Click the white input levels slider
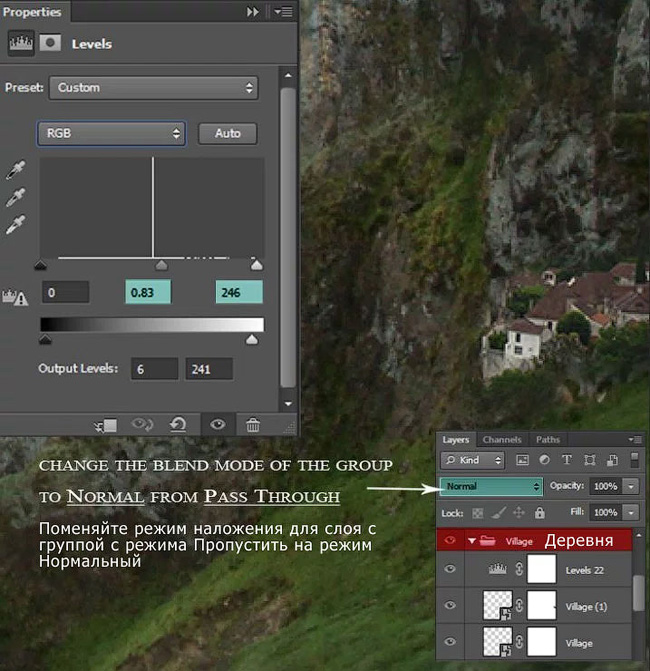650x671 pixels. pos(256,265)
